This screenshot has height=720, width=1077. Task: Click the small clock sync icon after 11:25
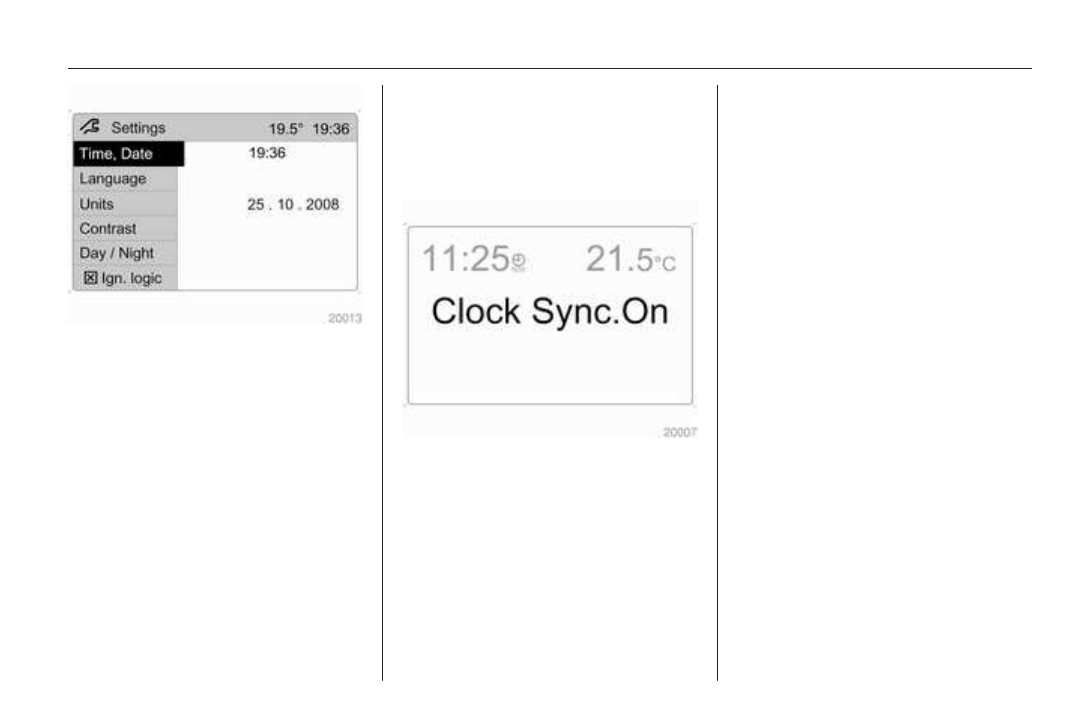[x=518, y=263]
